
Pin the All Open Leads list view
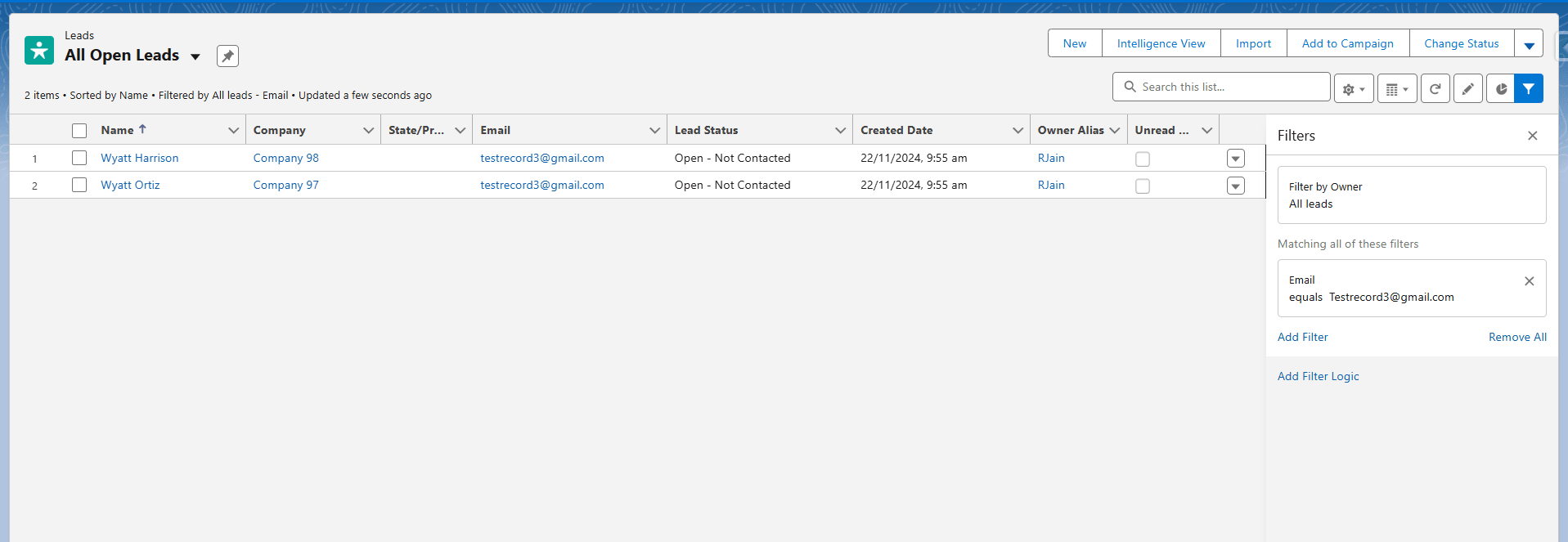click(227, 56)
